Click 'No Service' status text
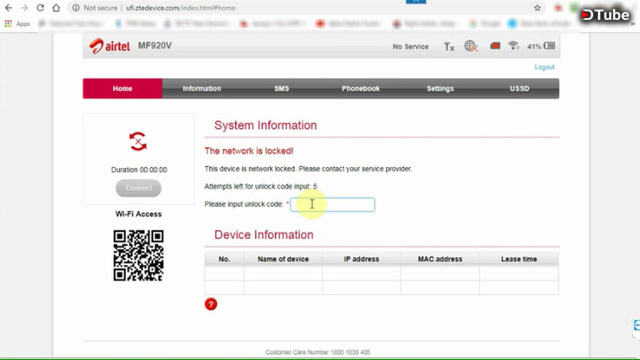This screenshot has height=360, width=640. [x=411, y=47]
